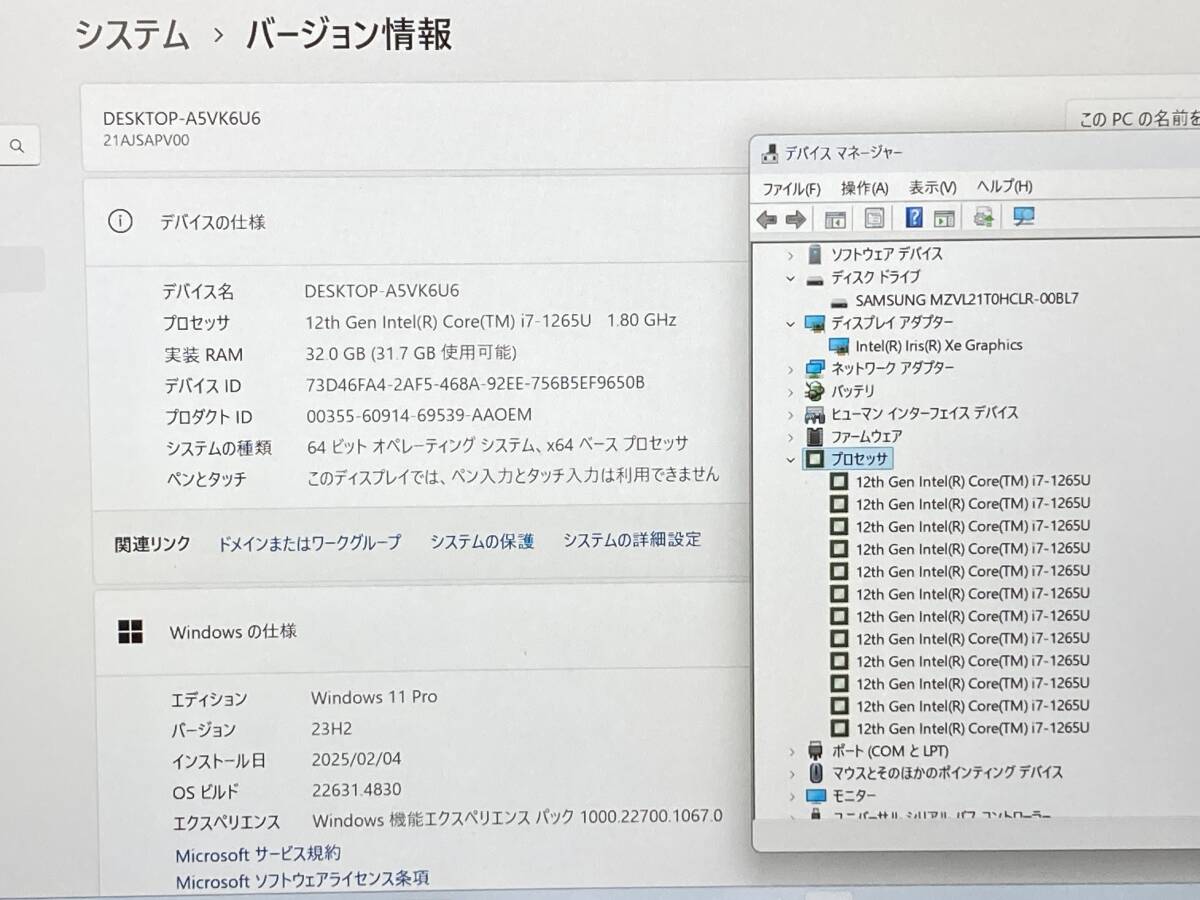This screenshot has width=1200, height=900.
Task: Click the ファームウェア chip icon
Action: pos(815,436)
